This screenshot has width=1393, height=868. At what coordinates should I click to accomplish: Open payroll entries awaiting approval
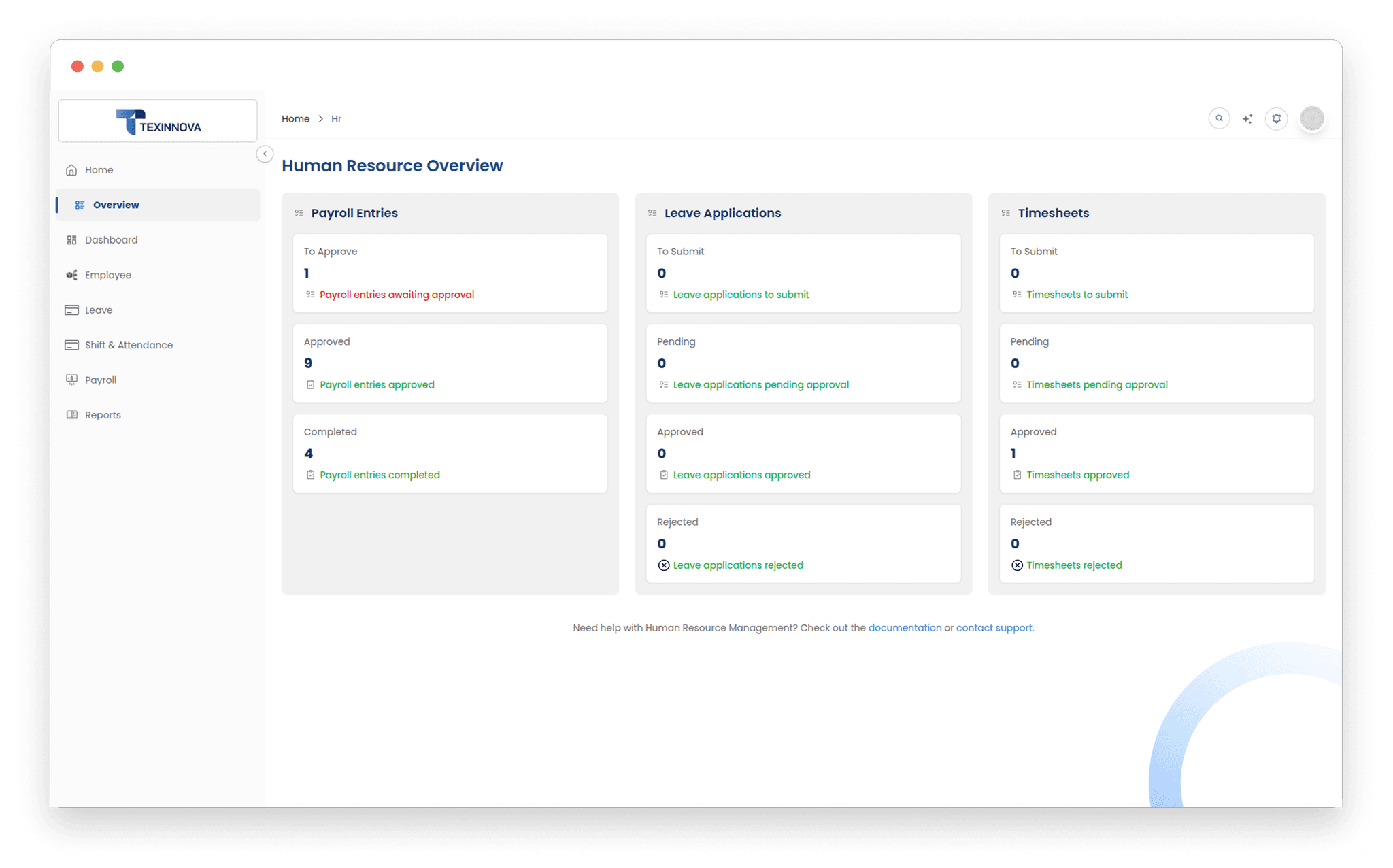397,295
